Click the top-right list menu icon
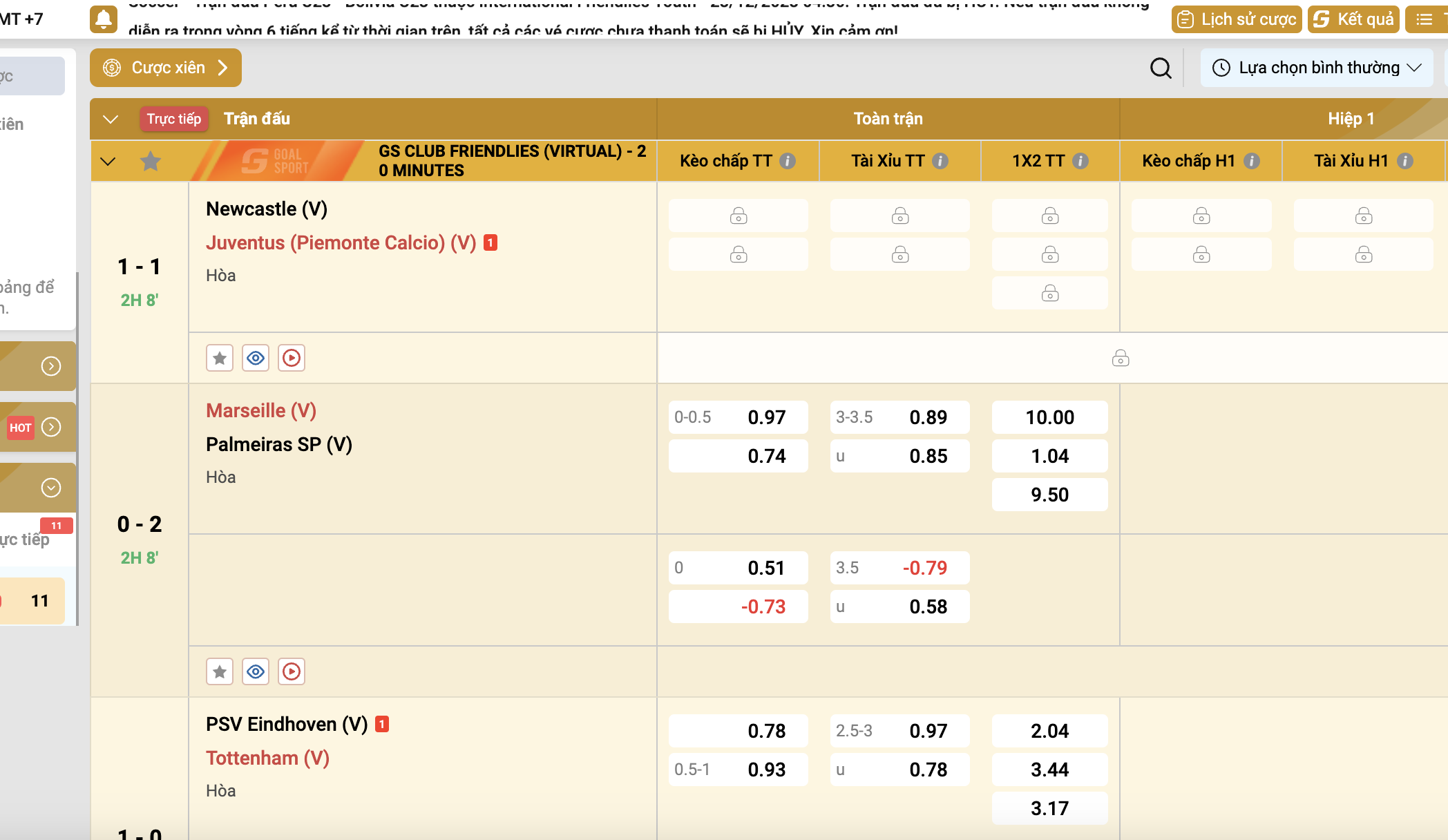The width and height of the screenshot is (1448, 840). 1425,19
